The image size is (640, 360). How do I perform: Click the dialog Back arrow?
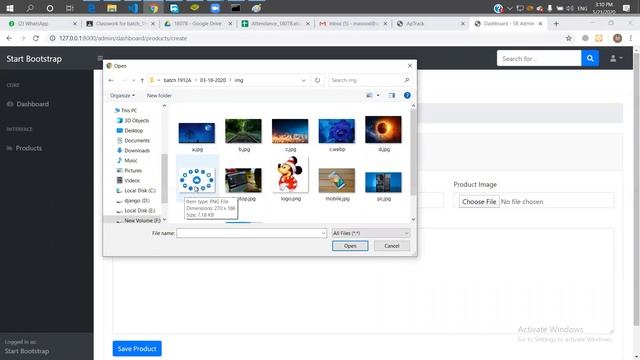[111, 80]
